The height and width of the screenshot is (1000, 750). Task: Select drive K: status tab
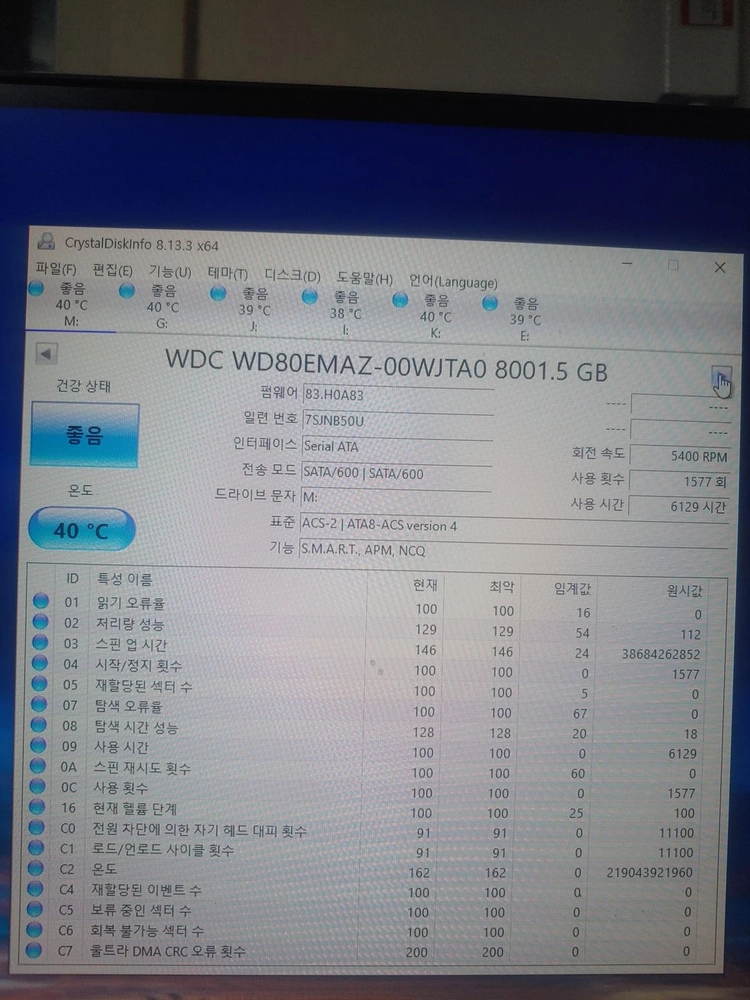coord(435,316)
